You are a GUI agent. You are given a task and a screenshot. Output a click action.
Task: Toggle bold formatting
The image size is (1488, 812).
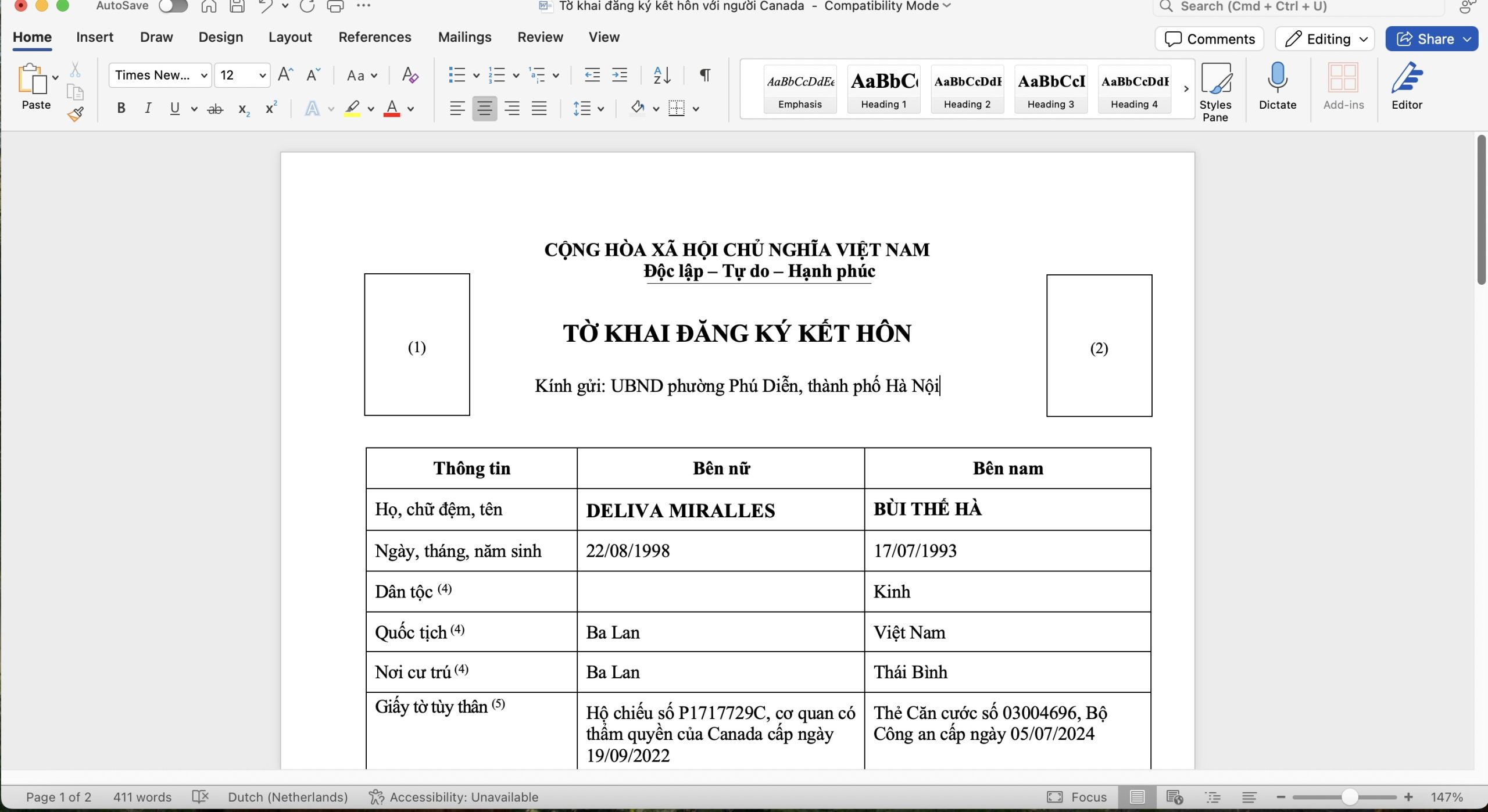pos(121,108)
